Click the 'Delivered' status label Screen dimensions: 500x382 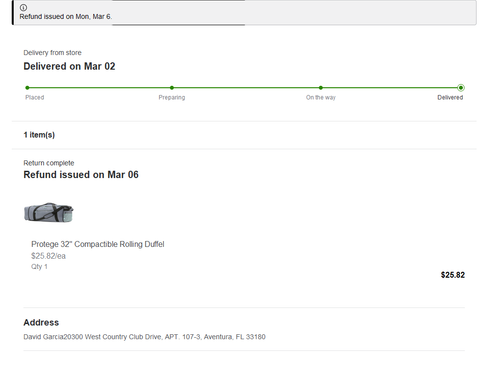coord(450,97)
